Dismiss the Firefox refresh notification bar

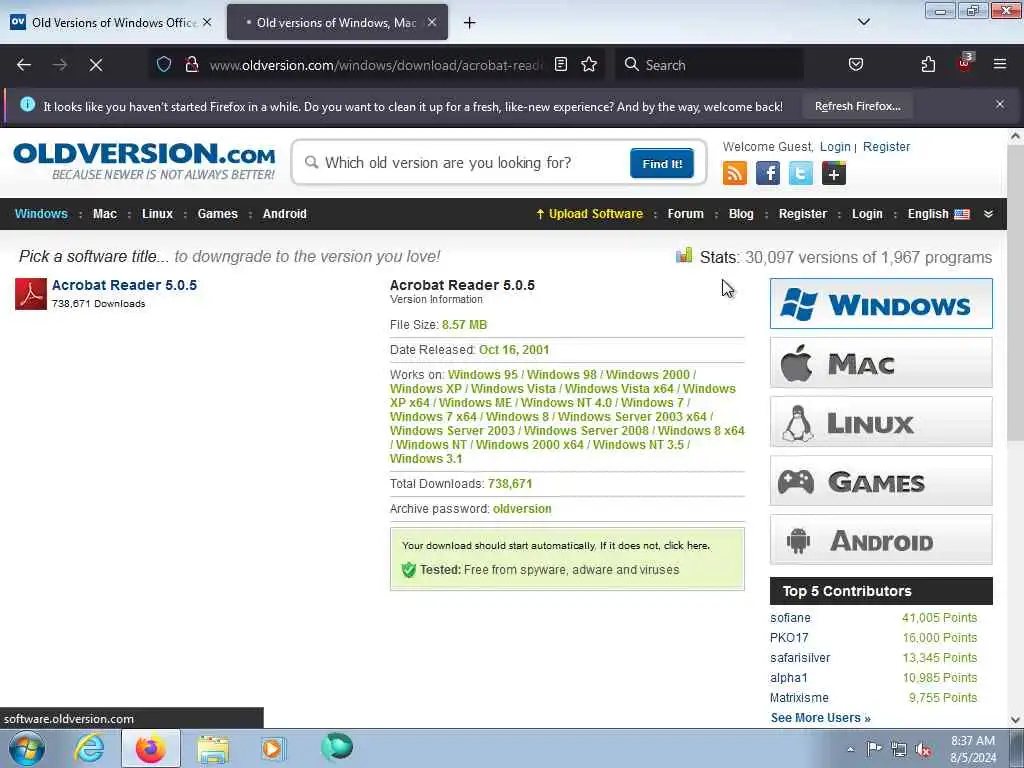coord(1000,104)
